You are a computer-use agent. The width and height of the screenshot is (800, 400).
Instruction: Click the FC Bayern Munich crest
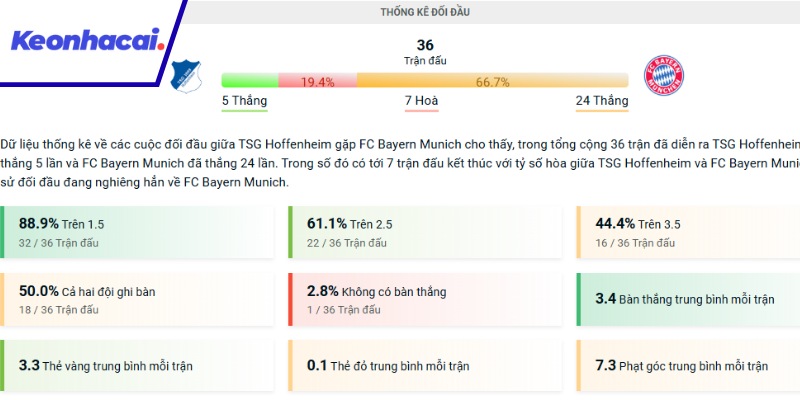pyautogui.click(x=663, y=75)
